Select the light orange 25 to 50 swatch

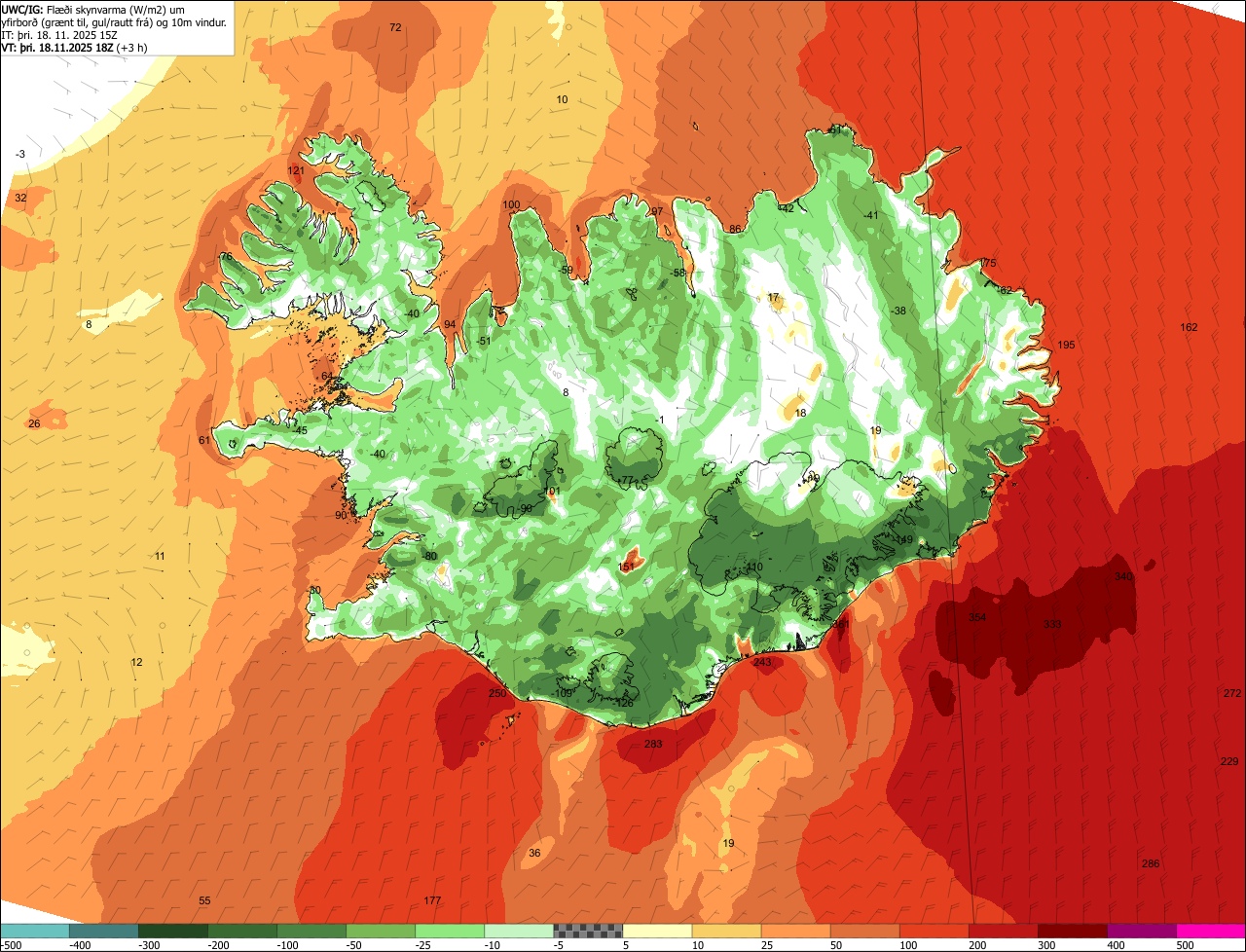pyautogui.click(x=794, y=931)
